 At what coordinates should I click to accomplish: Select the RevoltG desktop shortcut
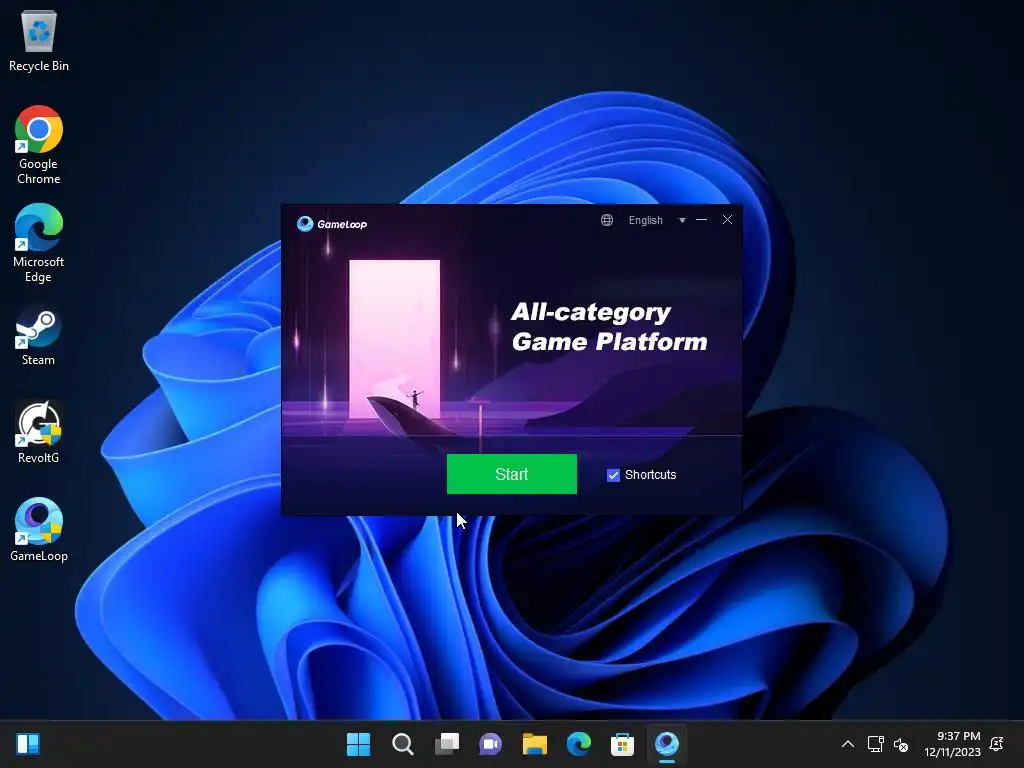39,432
